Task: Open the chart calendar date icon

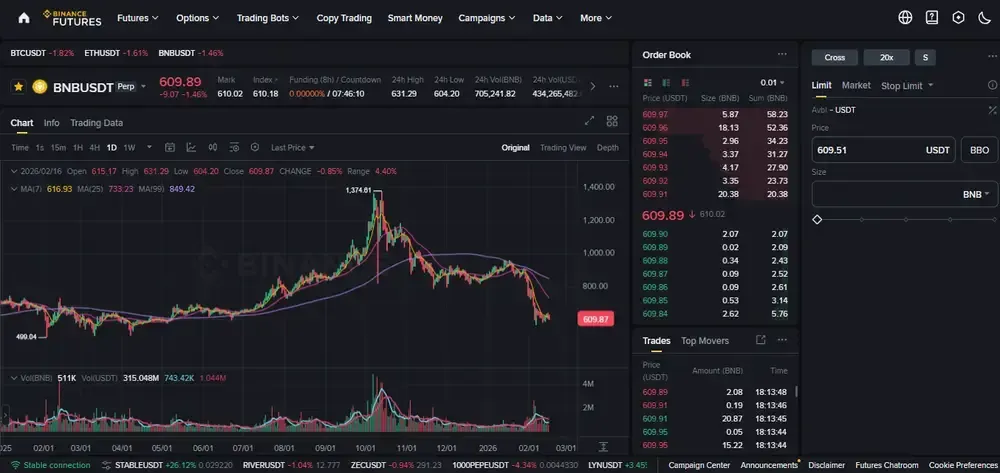Action: (x=170, y=147)
